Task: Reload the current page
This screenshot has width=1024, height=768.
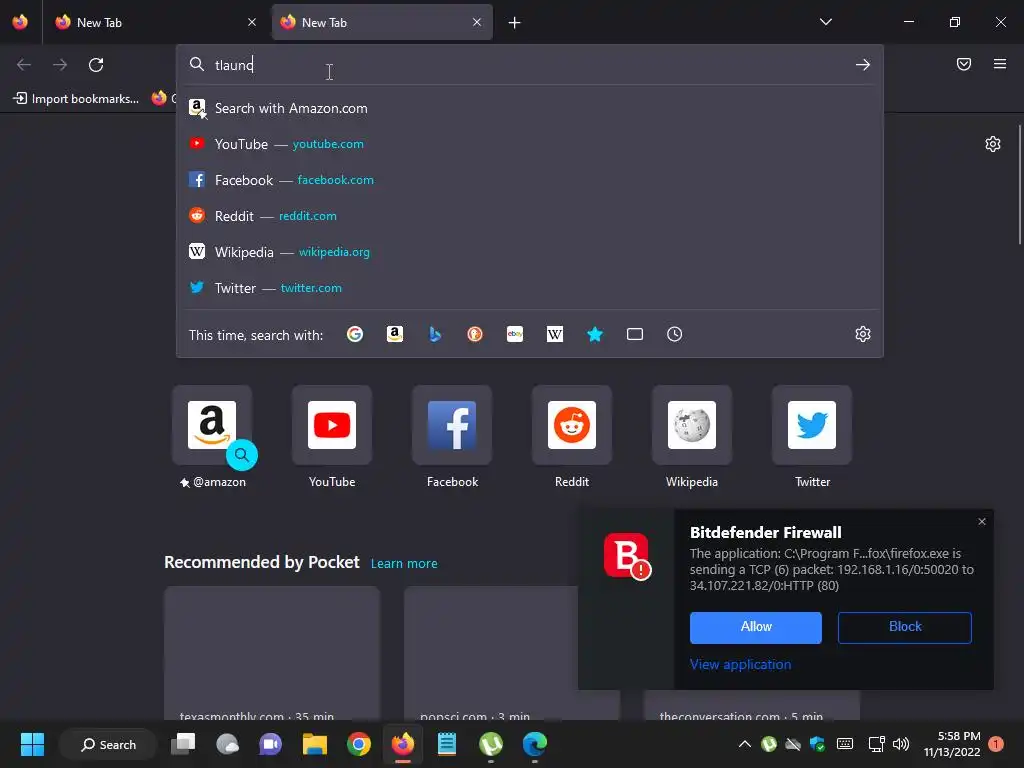Action: pyautogui.click(x=96, y=65)
